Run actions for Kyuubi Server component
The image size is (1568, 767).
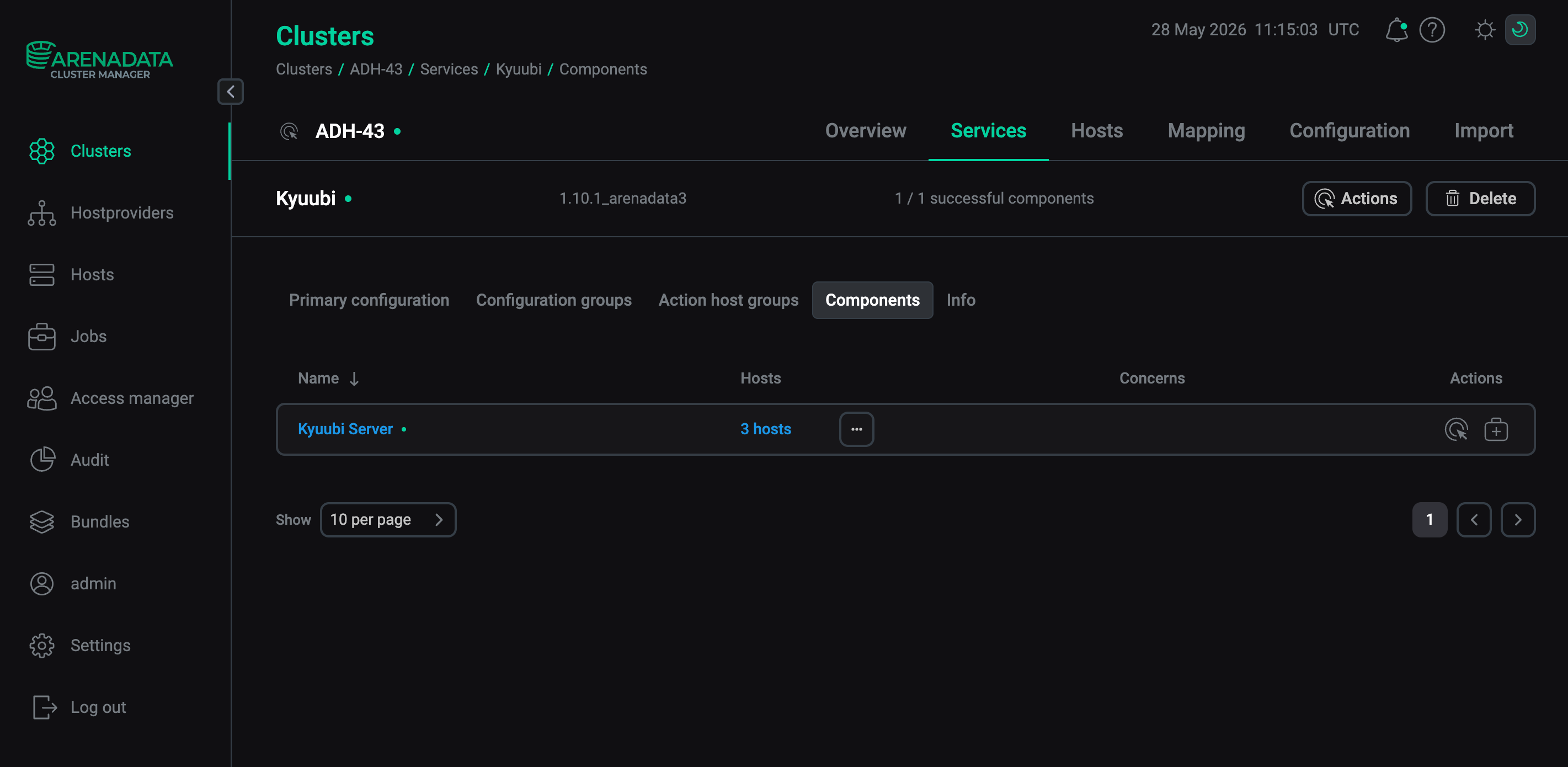pos(1457,430)
